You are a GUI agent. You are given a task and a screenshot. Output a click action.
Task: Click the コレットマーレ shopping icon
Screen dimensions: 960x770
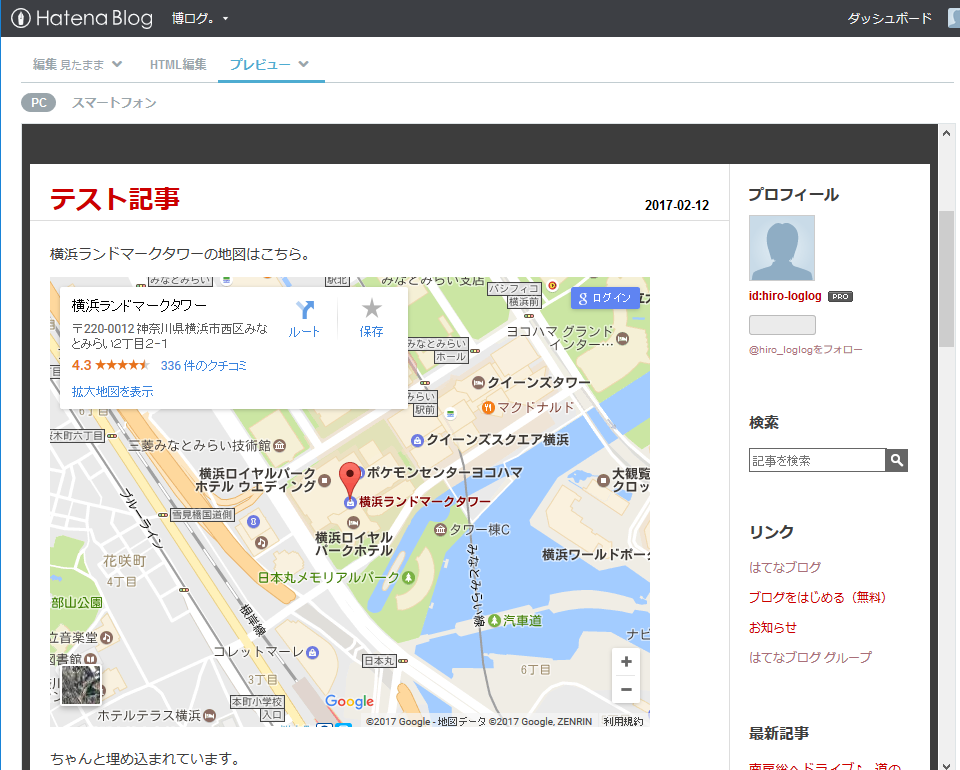(312, 652)
